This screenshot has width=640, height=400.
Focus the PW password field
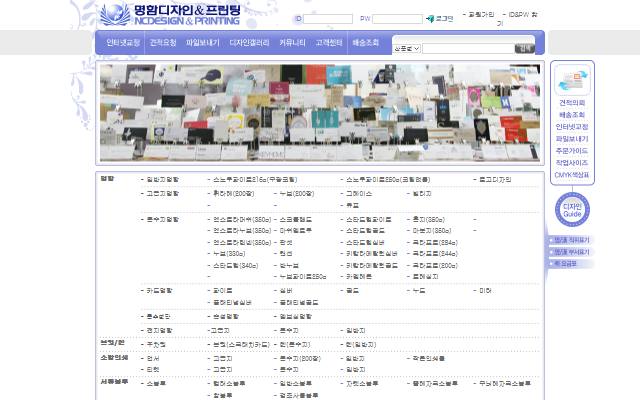click(x=397, y=19)
